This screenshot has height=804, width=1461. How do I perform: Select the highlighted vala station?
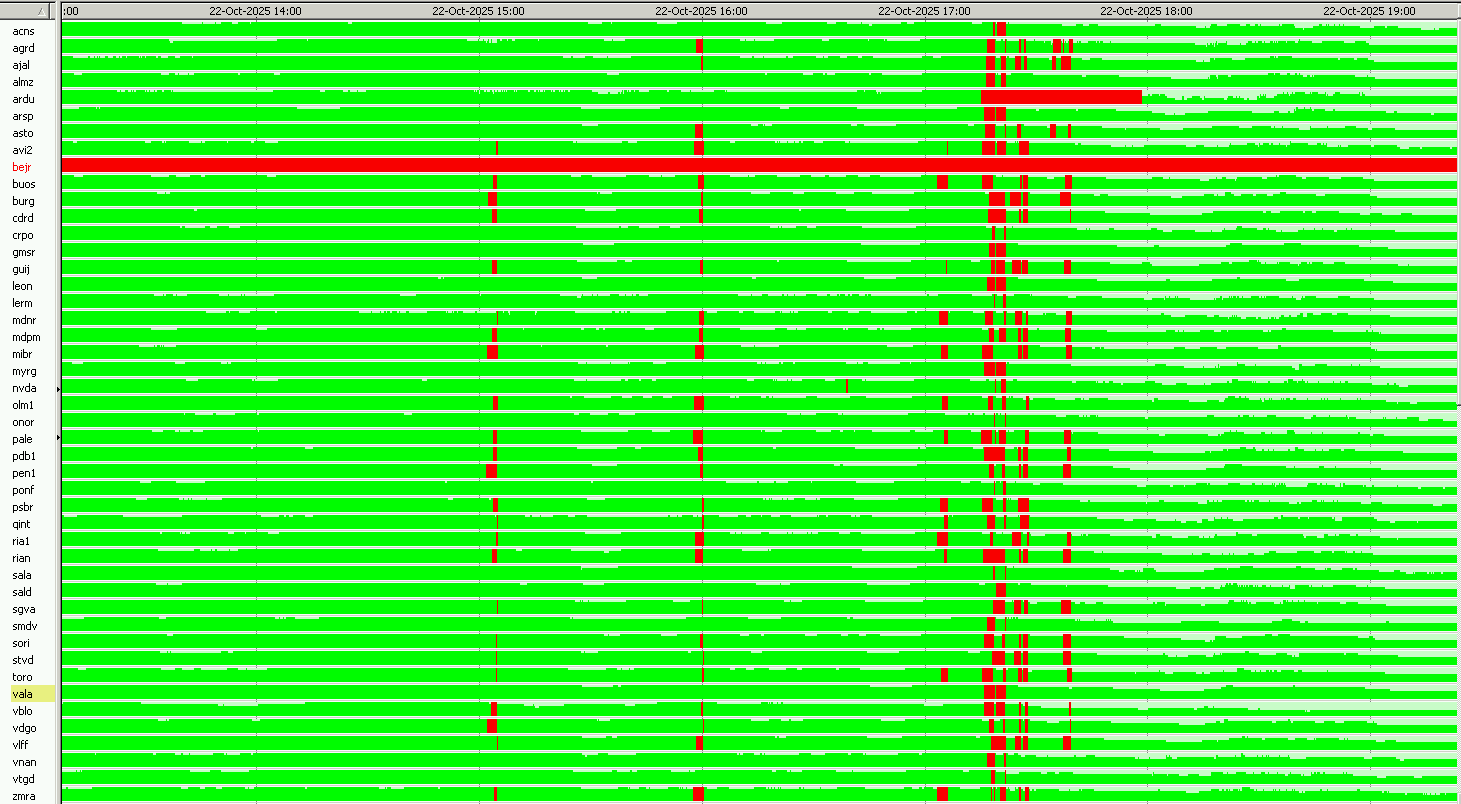click(x=22, y=694)
